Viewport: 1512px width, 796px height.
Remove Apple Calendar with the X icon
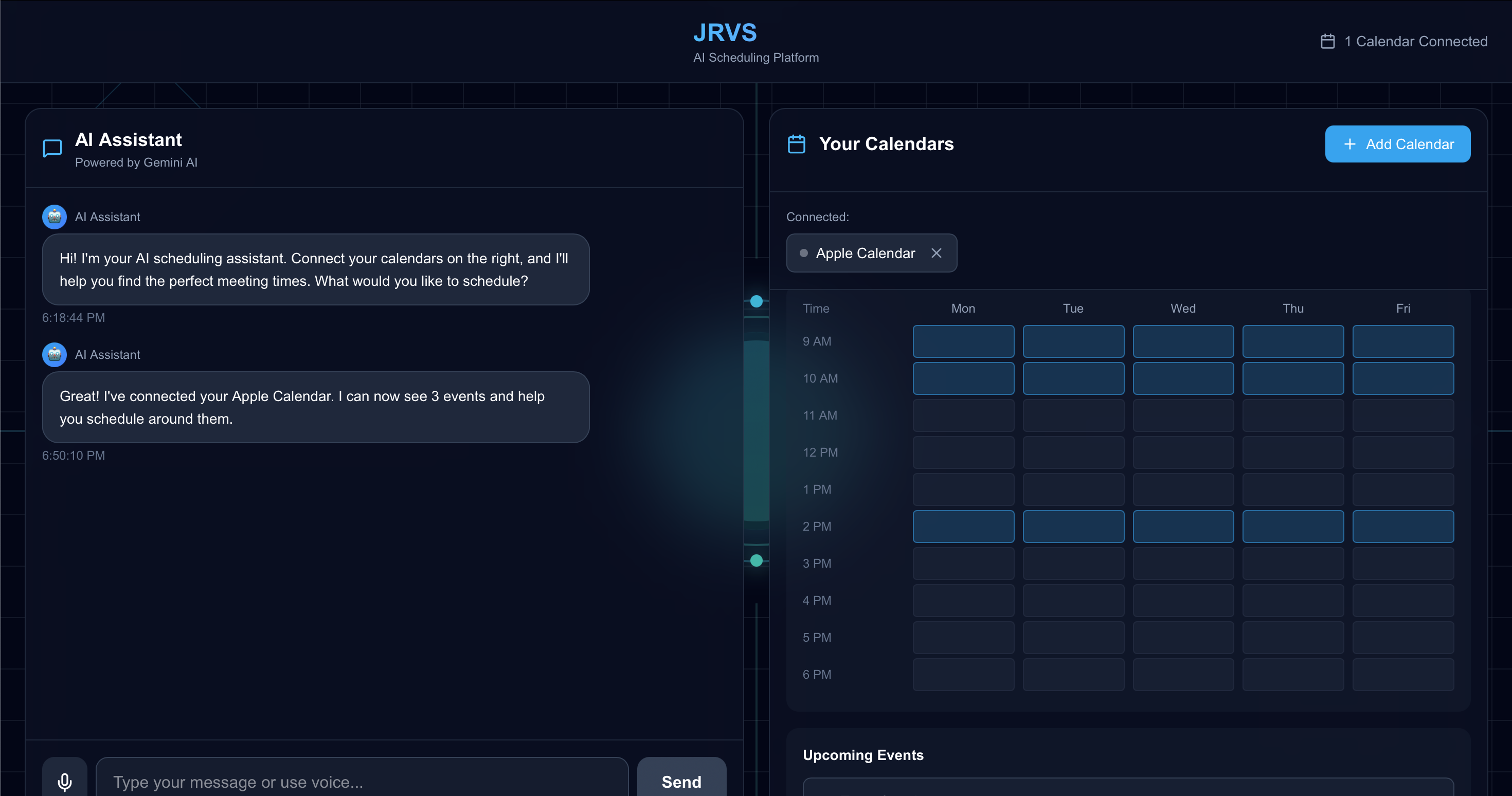click(936, 253)
